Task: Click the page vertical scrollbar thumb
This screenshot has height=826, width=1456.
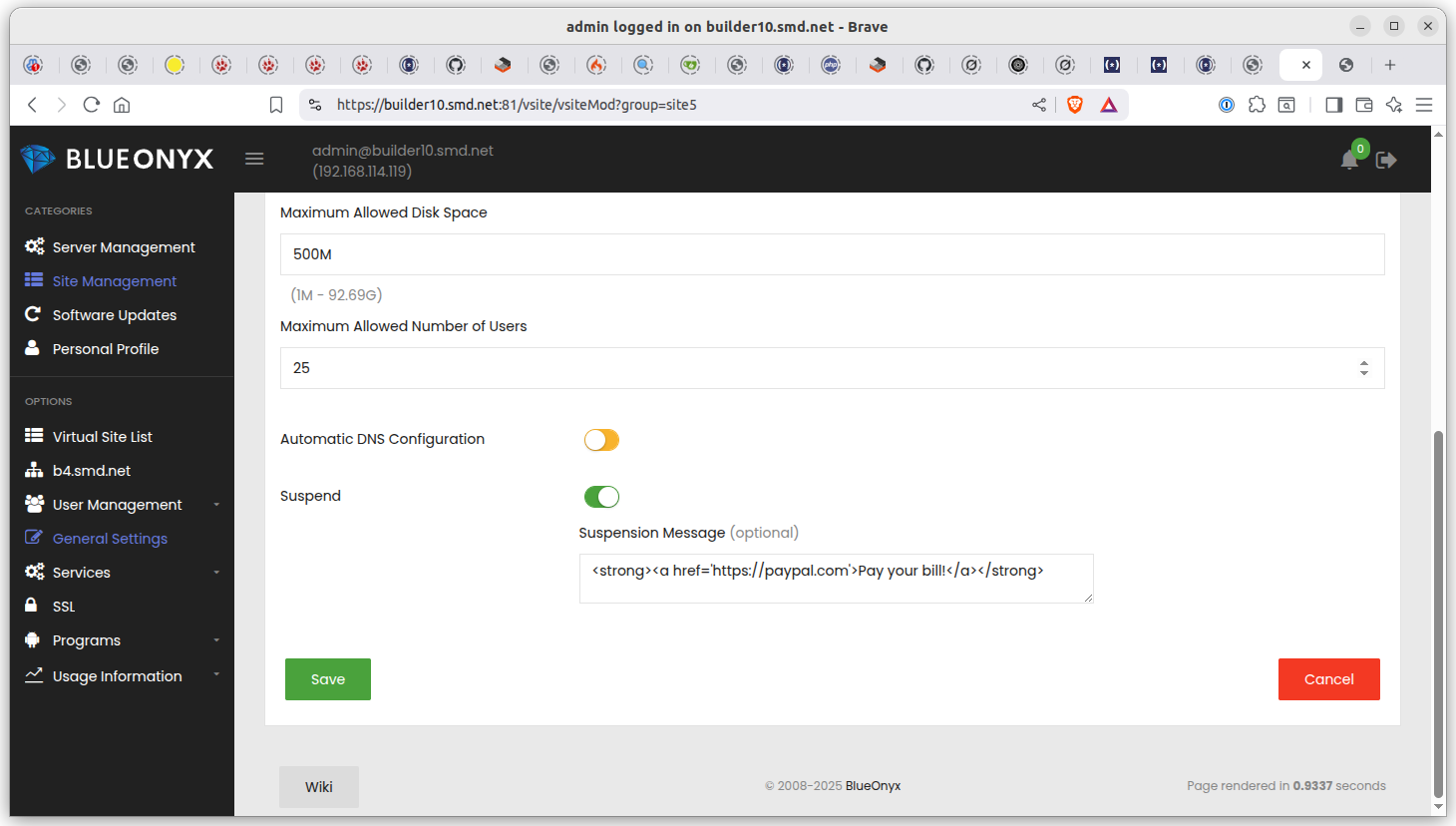Action: 1438,615
